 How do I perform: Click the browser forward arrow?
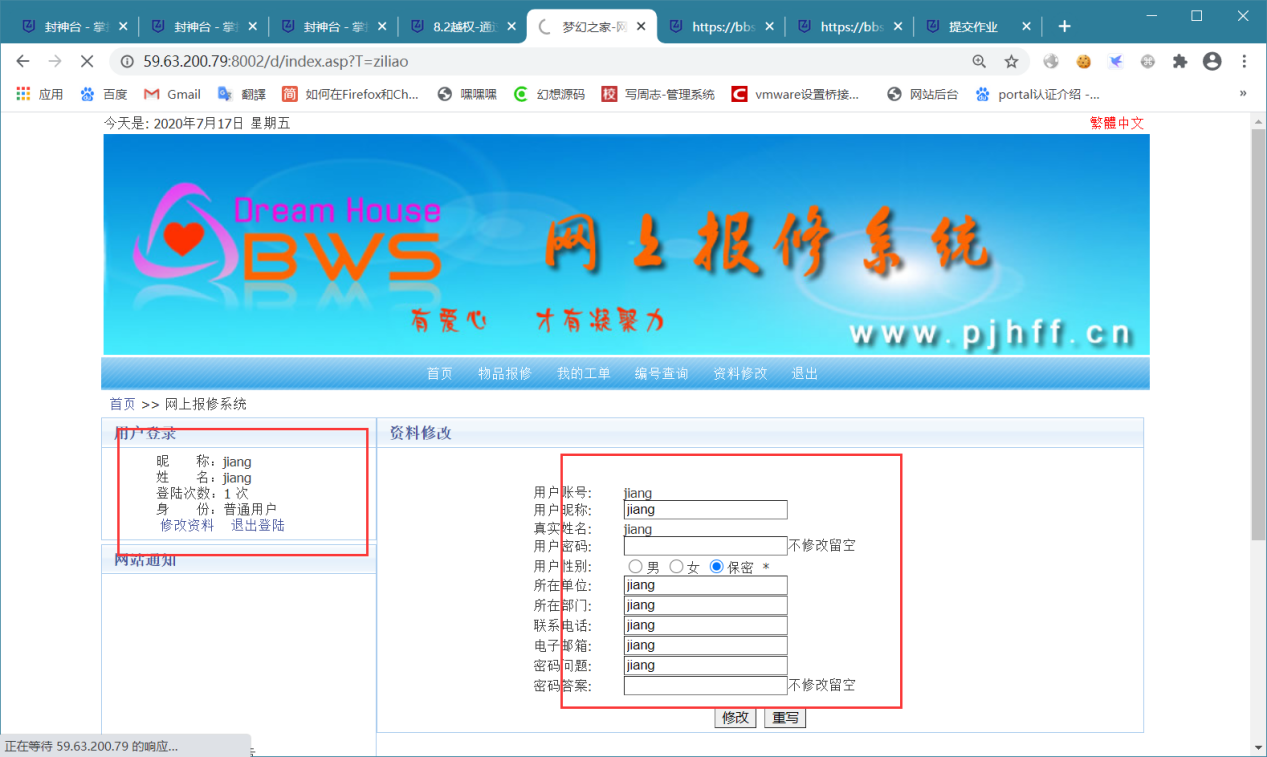coord(55,61)
